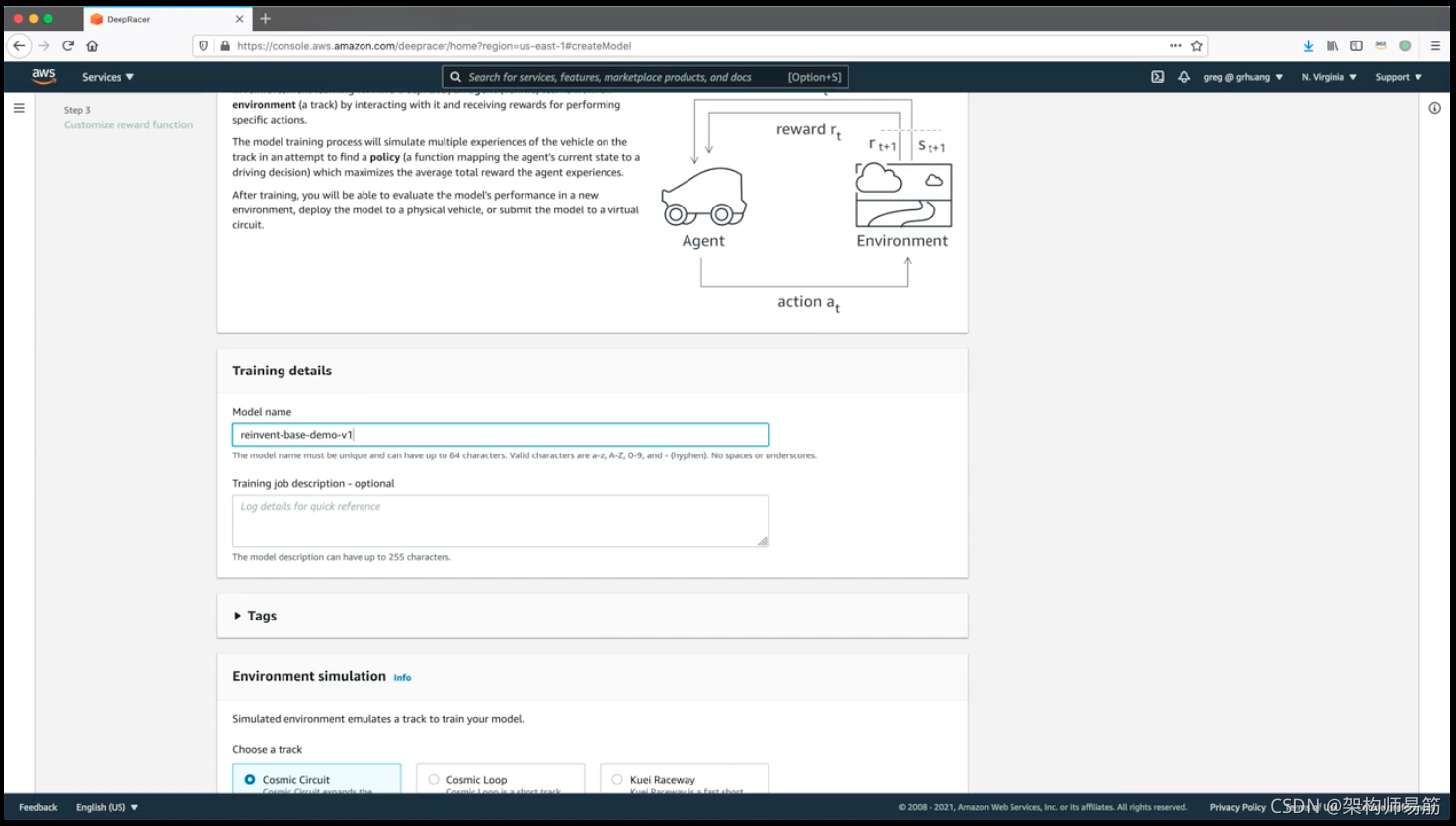Go to Customize reward function step
Screen dimensions: 1456x826
pos(128,124)
